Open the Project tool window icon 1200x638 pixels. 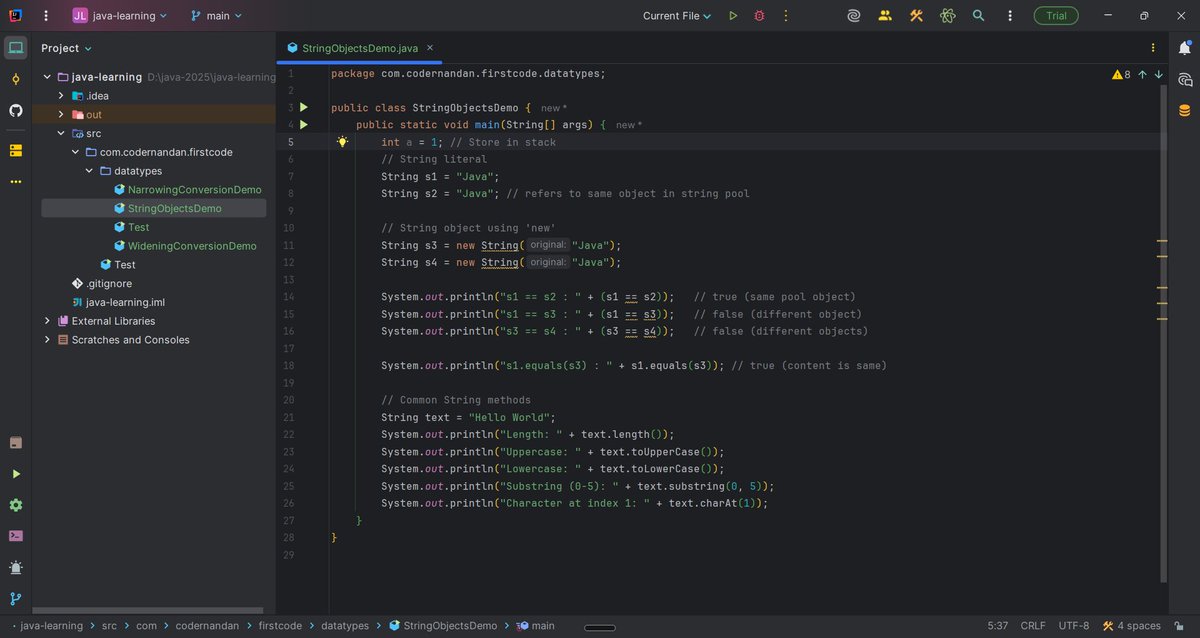[x=15, y=48]
